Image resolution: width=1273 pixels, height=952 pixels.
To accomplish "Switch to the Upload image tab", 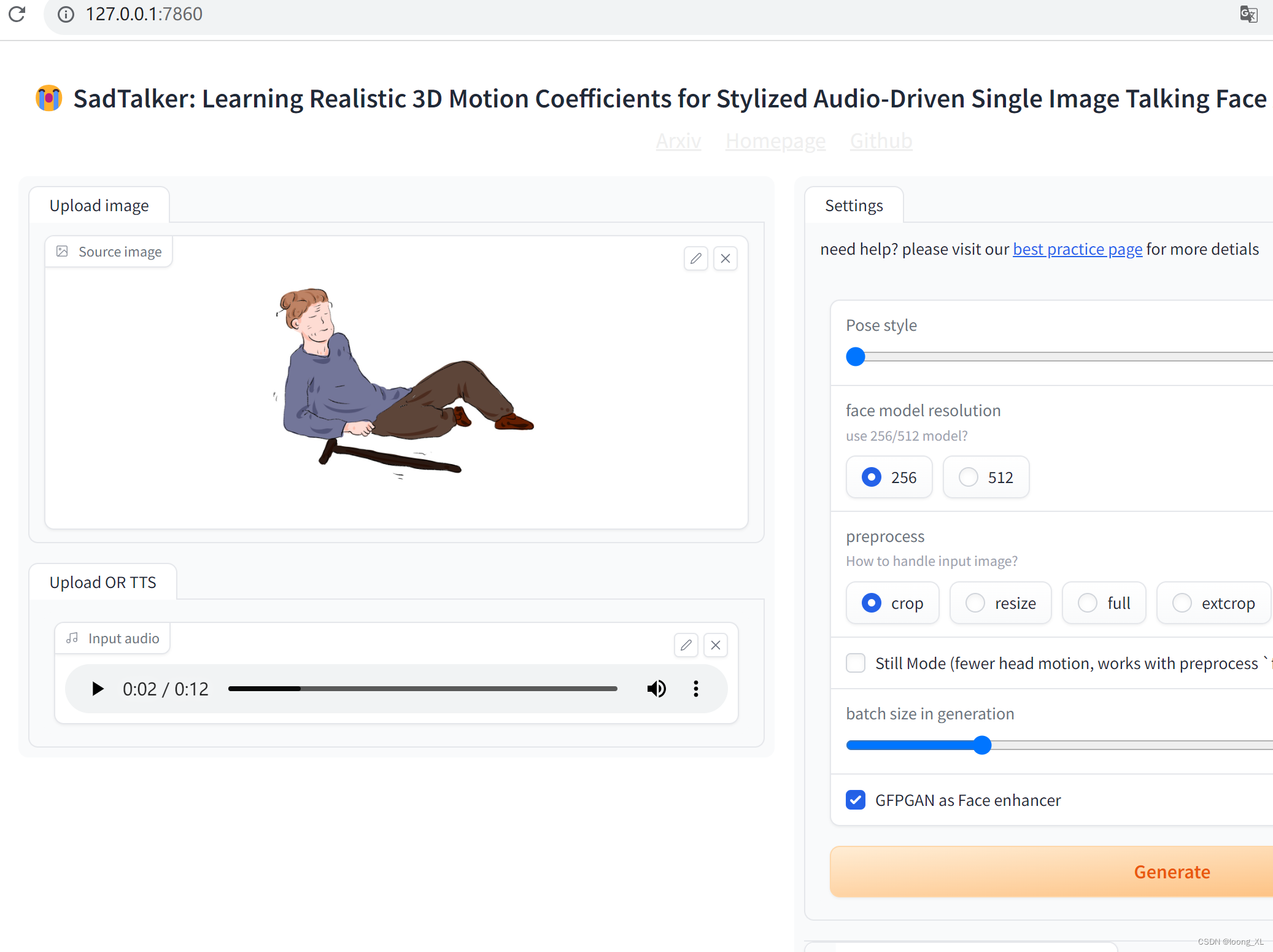I will coord(99,205).
